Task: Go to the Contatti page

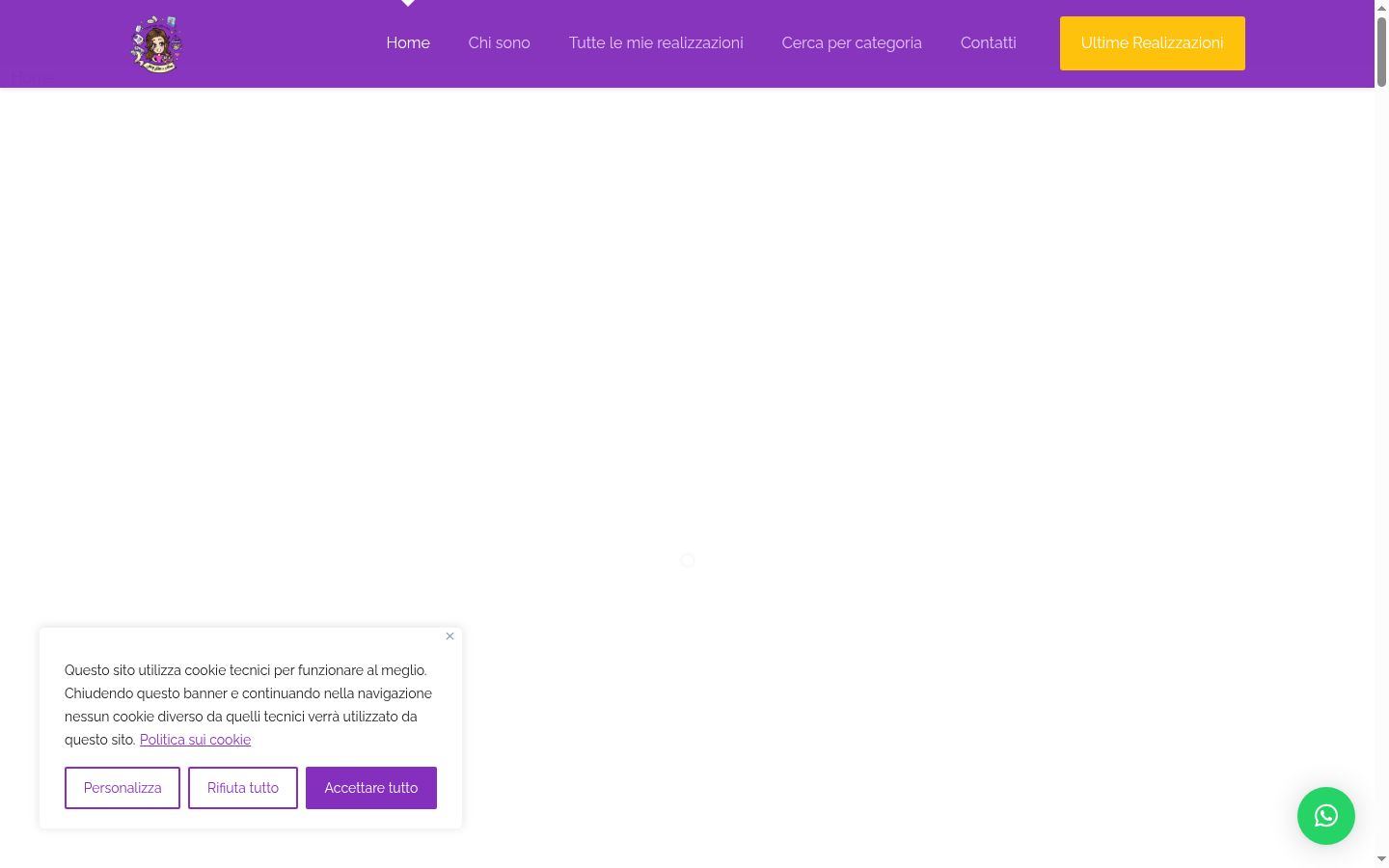Action: (x=988, y=43)
